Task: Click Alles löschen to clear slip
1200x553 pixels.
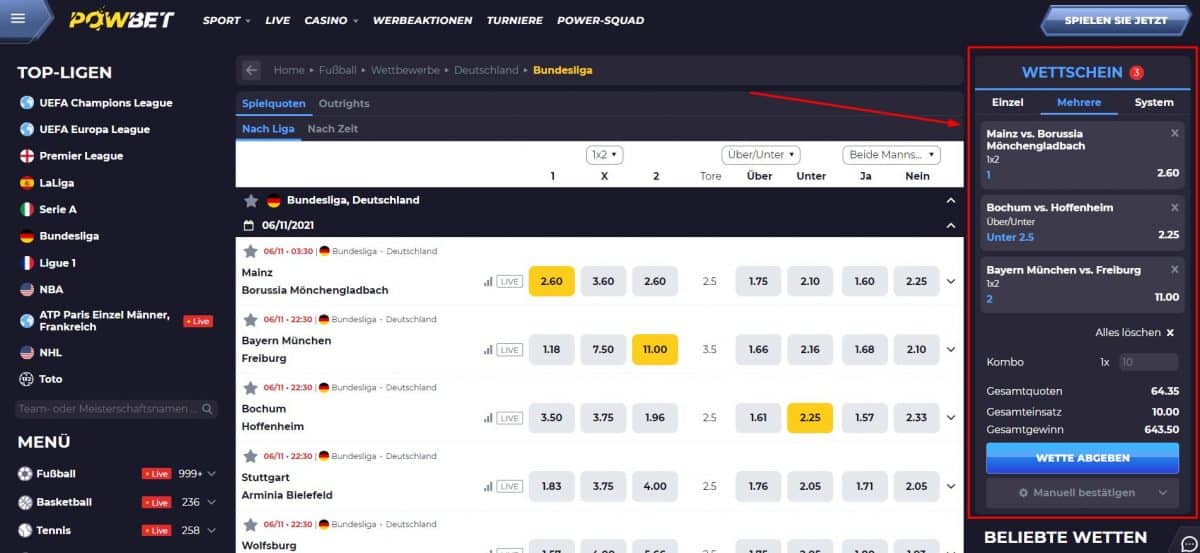Action: coord(1134,332)
